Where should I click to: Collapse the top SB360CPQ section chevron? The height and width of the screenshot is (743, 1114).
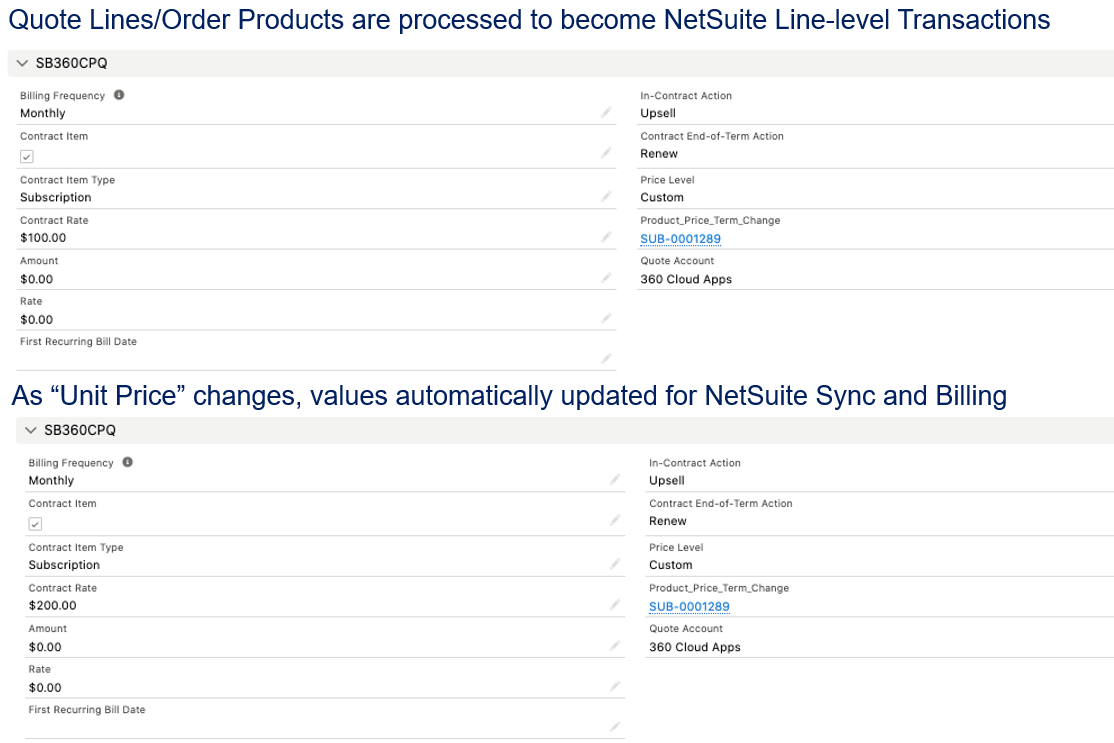coord(23,63)
